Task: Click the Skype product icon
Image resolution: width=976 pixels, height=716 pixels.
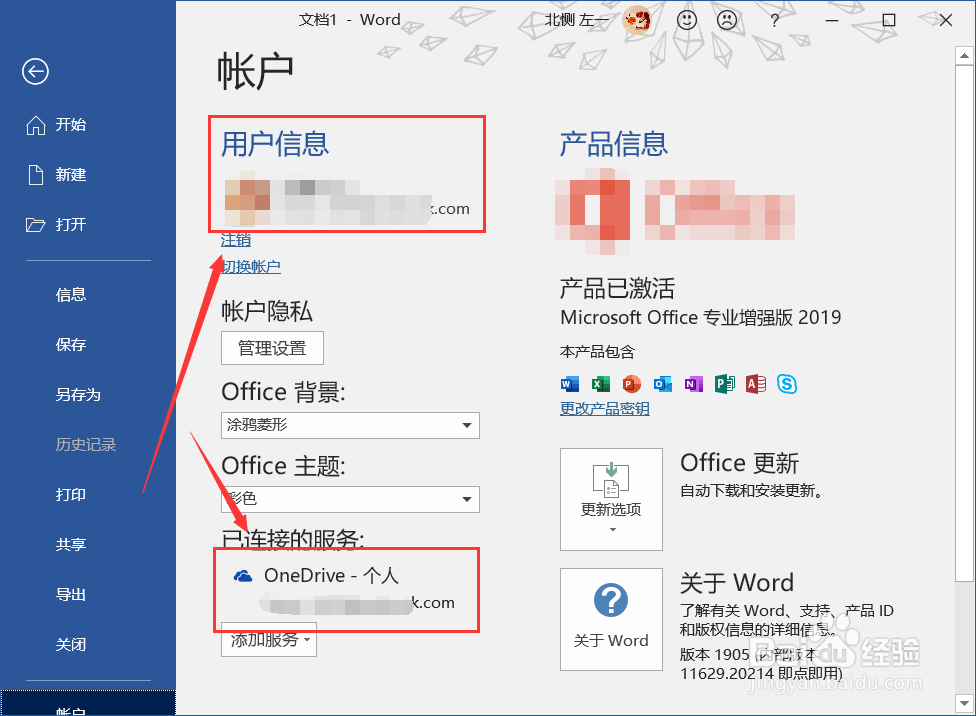Action: tap(787, 384)
